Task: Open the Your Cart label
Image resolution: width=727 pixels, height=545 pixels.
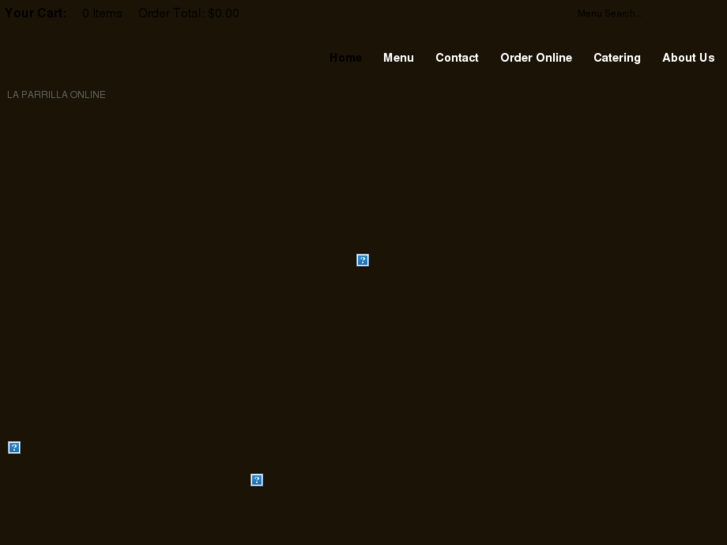Action: (x=36, y=13)
